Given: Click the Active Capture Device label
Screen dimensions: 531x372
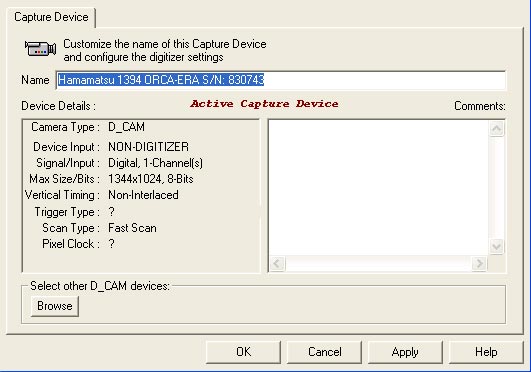Looking at the screenshot, I should coord(264,104).
